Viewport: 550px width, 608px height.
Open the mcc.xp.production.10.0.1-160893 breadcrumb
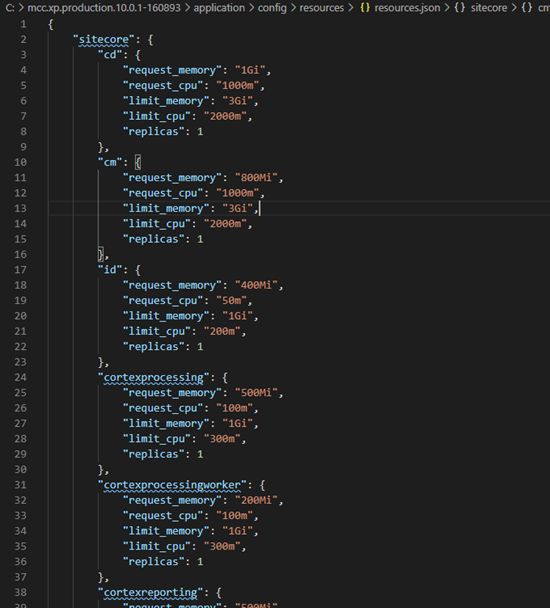(104, 8)
